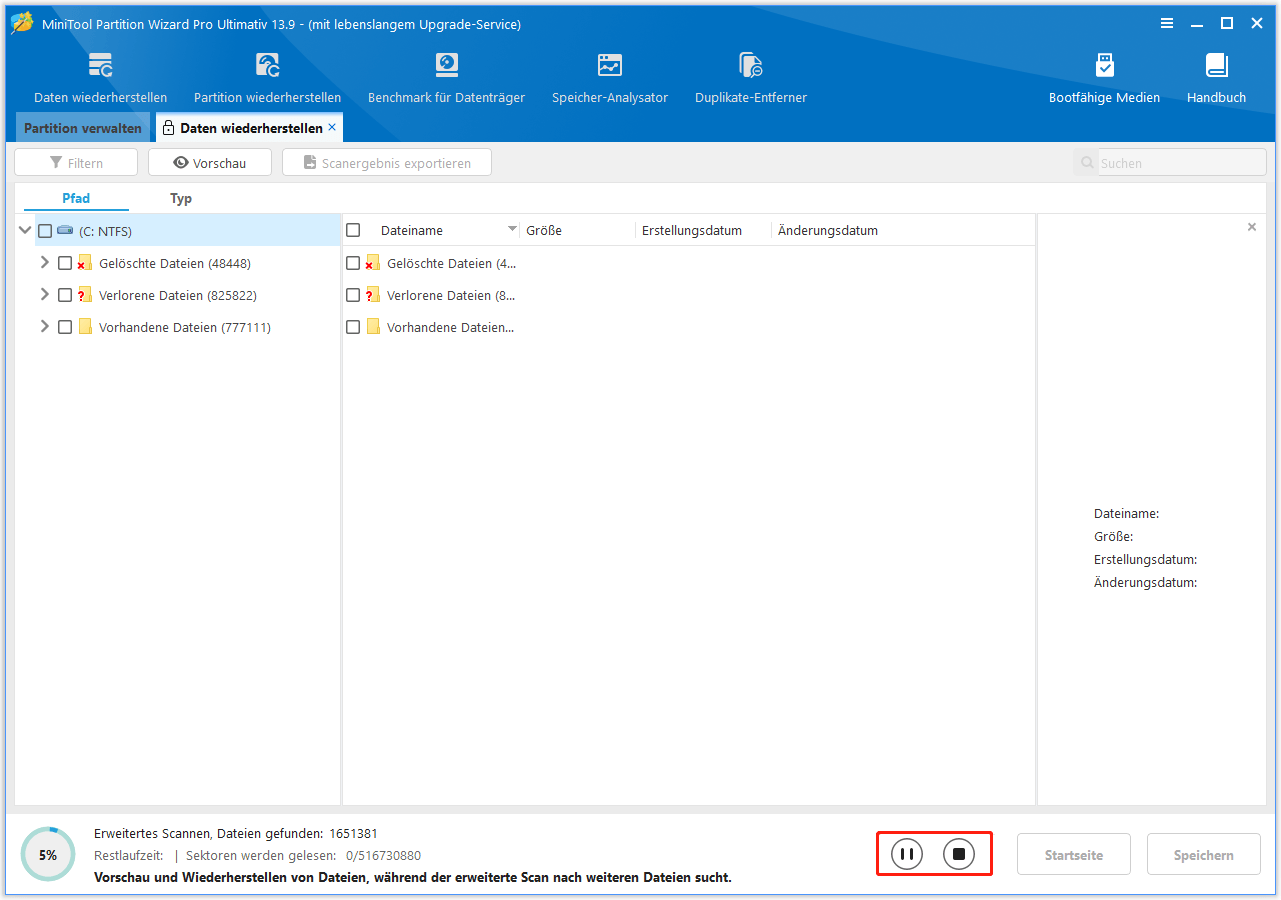Focus the Suchen search field
Image resolution: width=1281 pixels, height=900 pixels.
[1182, 163]
